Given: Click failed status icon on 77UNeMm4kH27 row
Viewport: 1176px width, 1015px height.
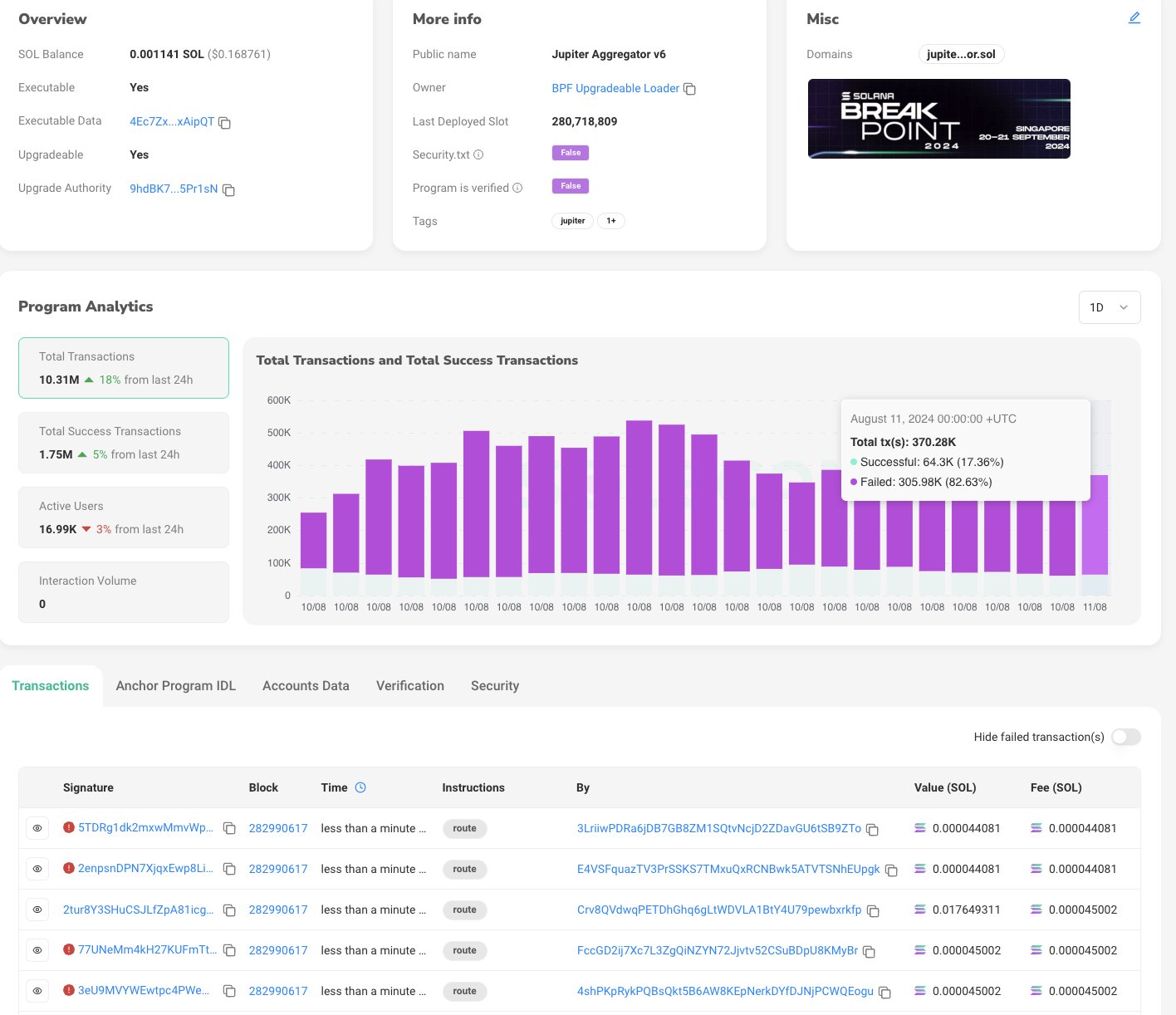Looking at the screenshot, I should (69, 949).
